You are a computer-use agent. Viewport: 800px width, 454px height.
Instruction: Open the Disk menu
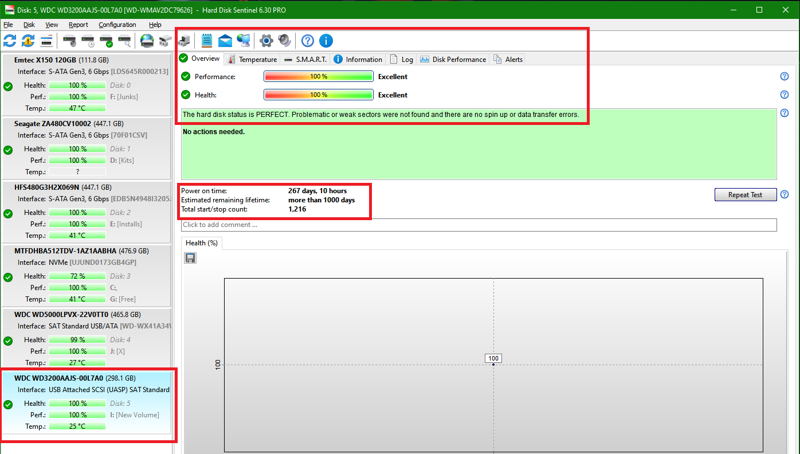29,24
